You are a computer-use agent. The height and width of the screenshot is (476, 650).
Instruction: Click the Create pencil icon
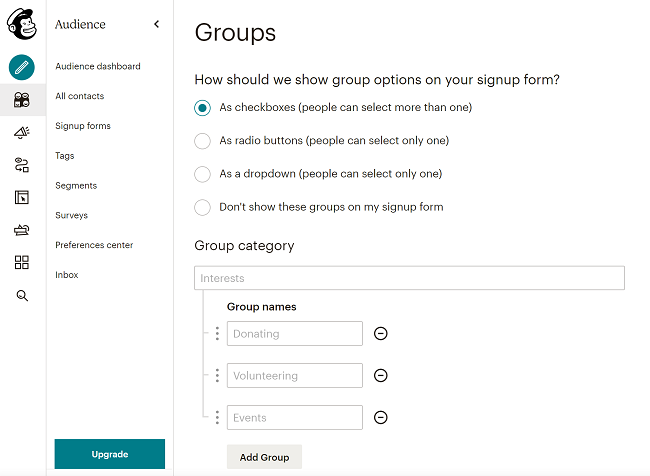(x=22, y=67)
